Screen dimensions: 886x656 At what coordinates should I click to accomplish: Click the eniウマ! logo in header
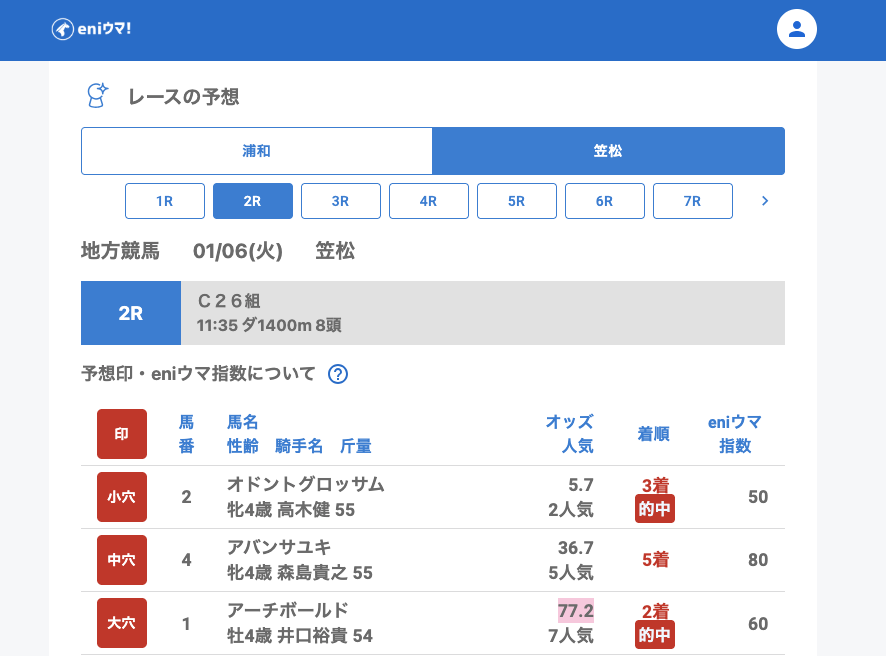(91, 29)
